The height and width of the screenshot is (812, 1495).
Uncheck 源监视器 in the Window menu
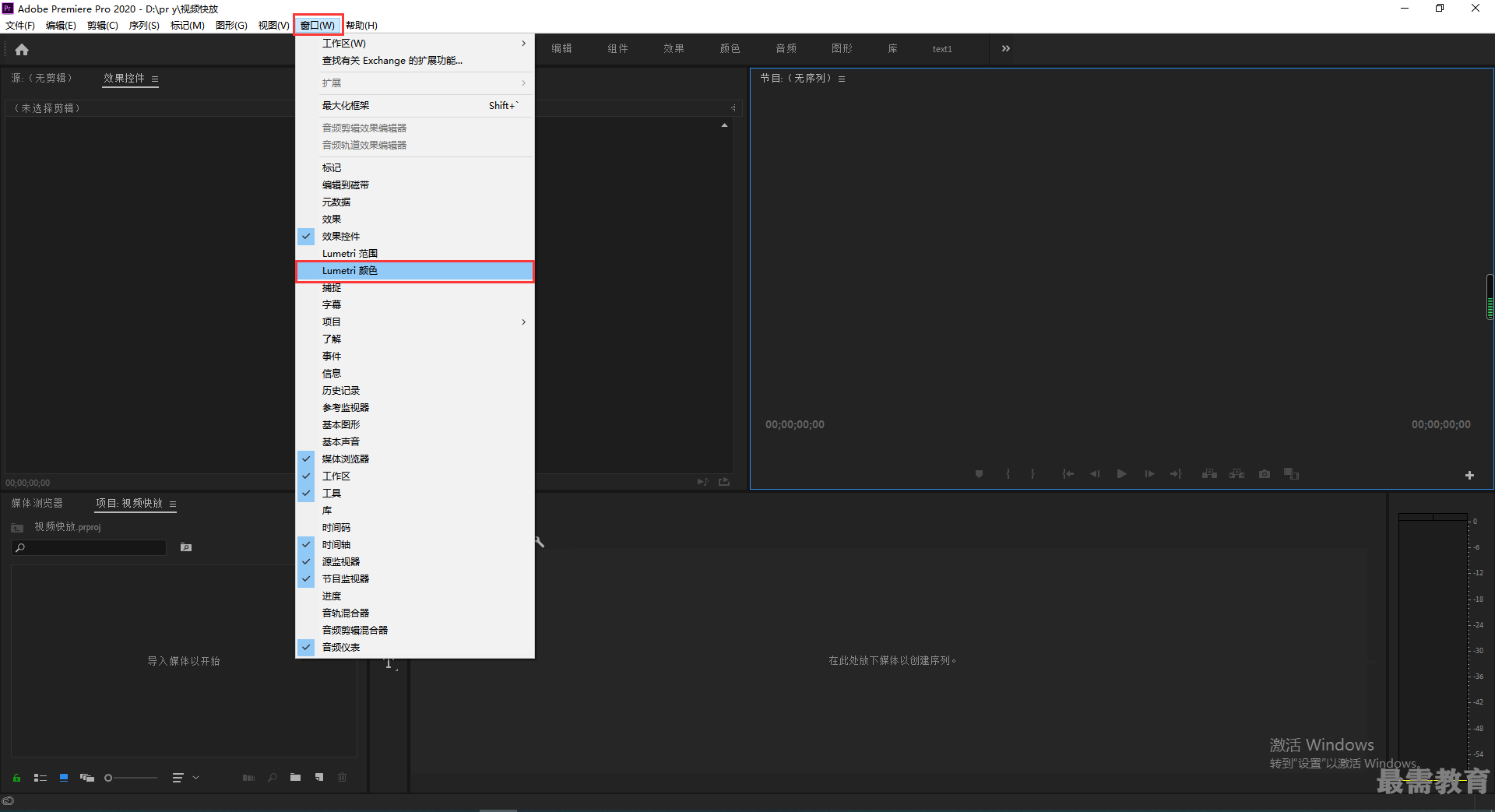[415, 561]
